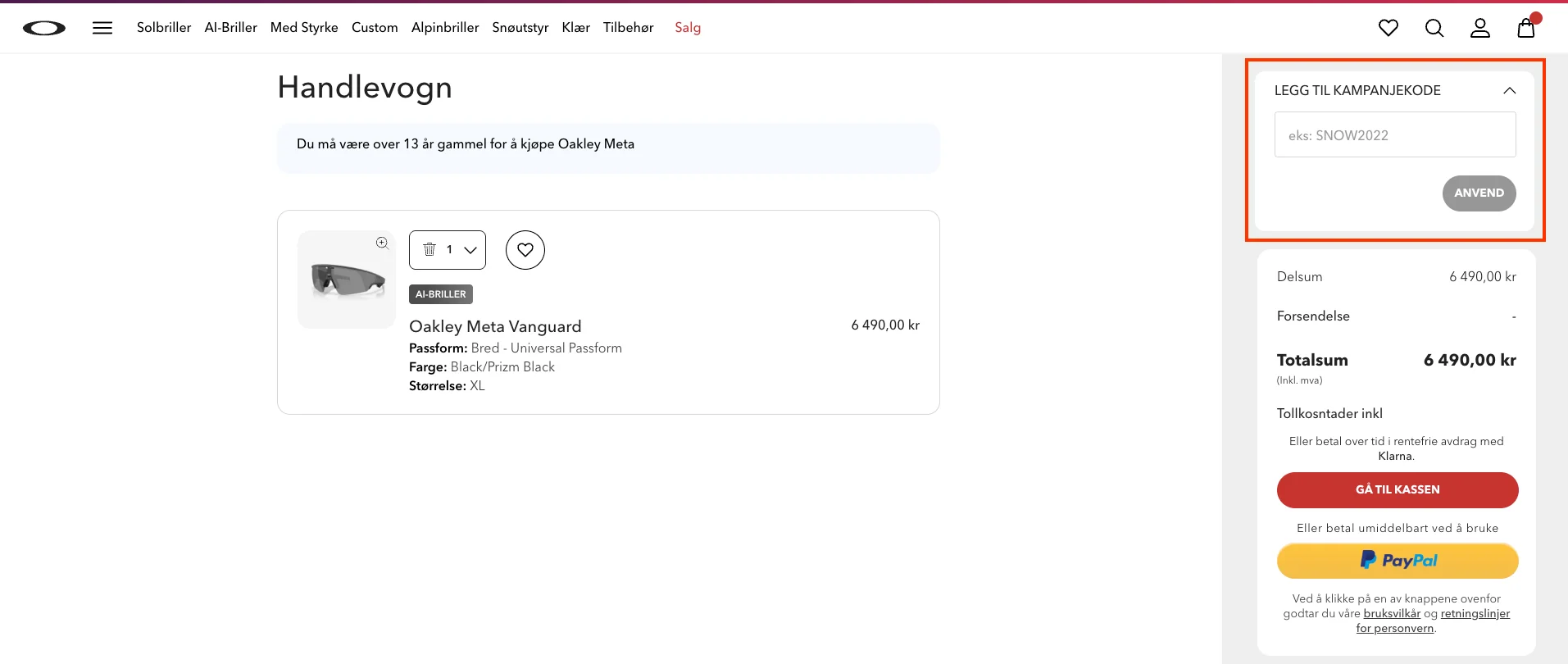Zoom the product image magnifier icon

382,243
